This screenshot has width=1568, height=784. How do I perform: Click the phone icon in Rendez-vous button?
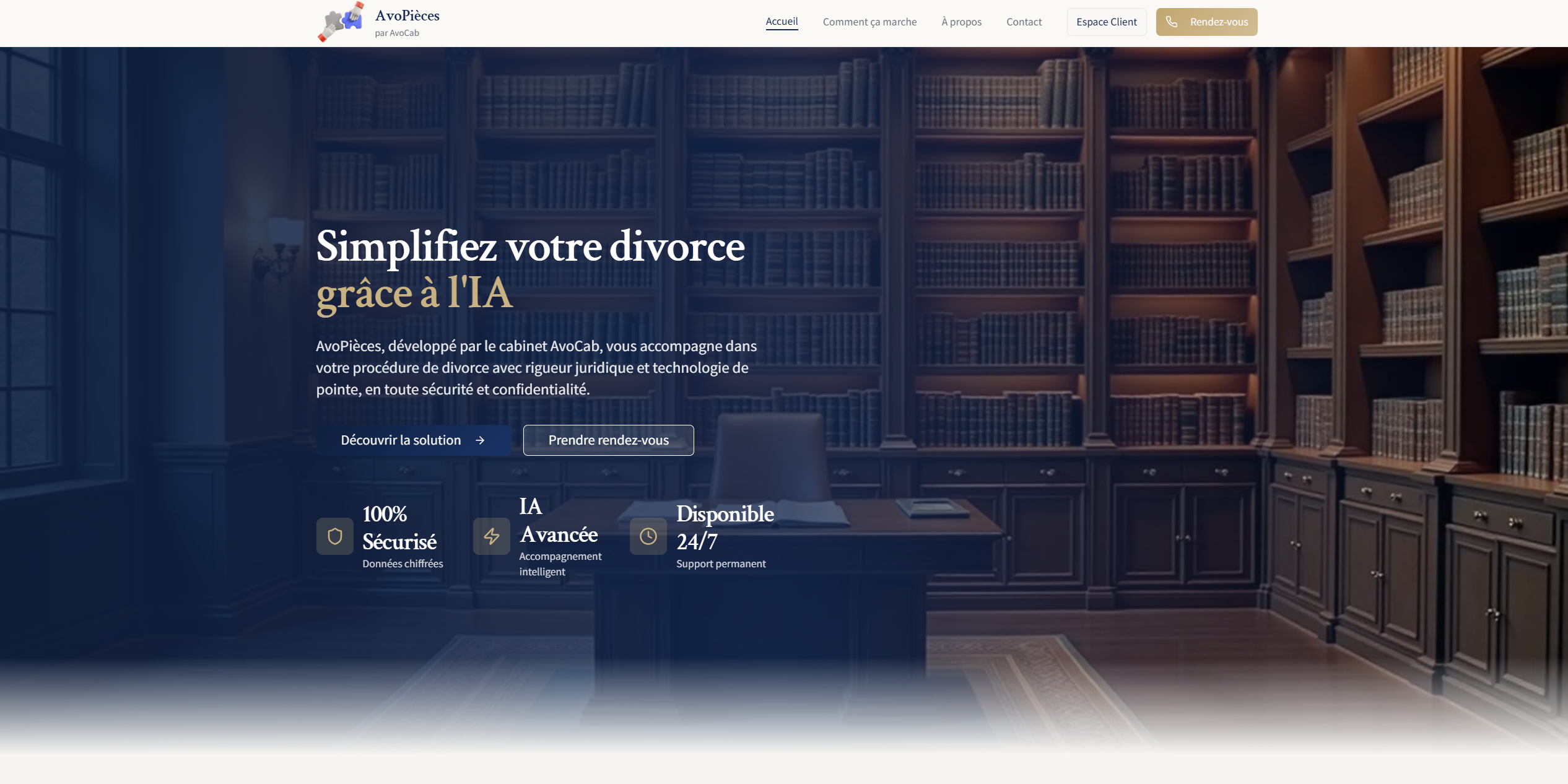pyautogui.click(x=1172, y=22)
